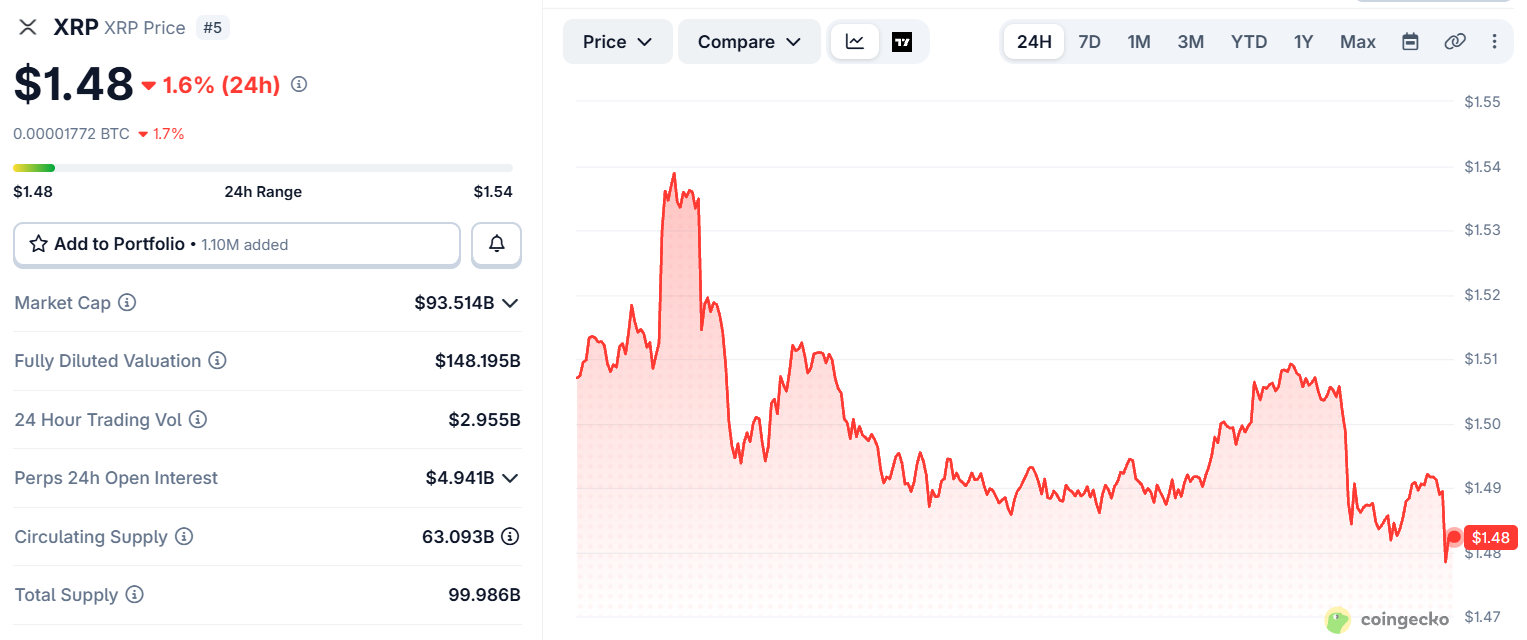
Task: Select the 3M timeframe tab
Action: pos(1191,42)
